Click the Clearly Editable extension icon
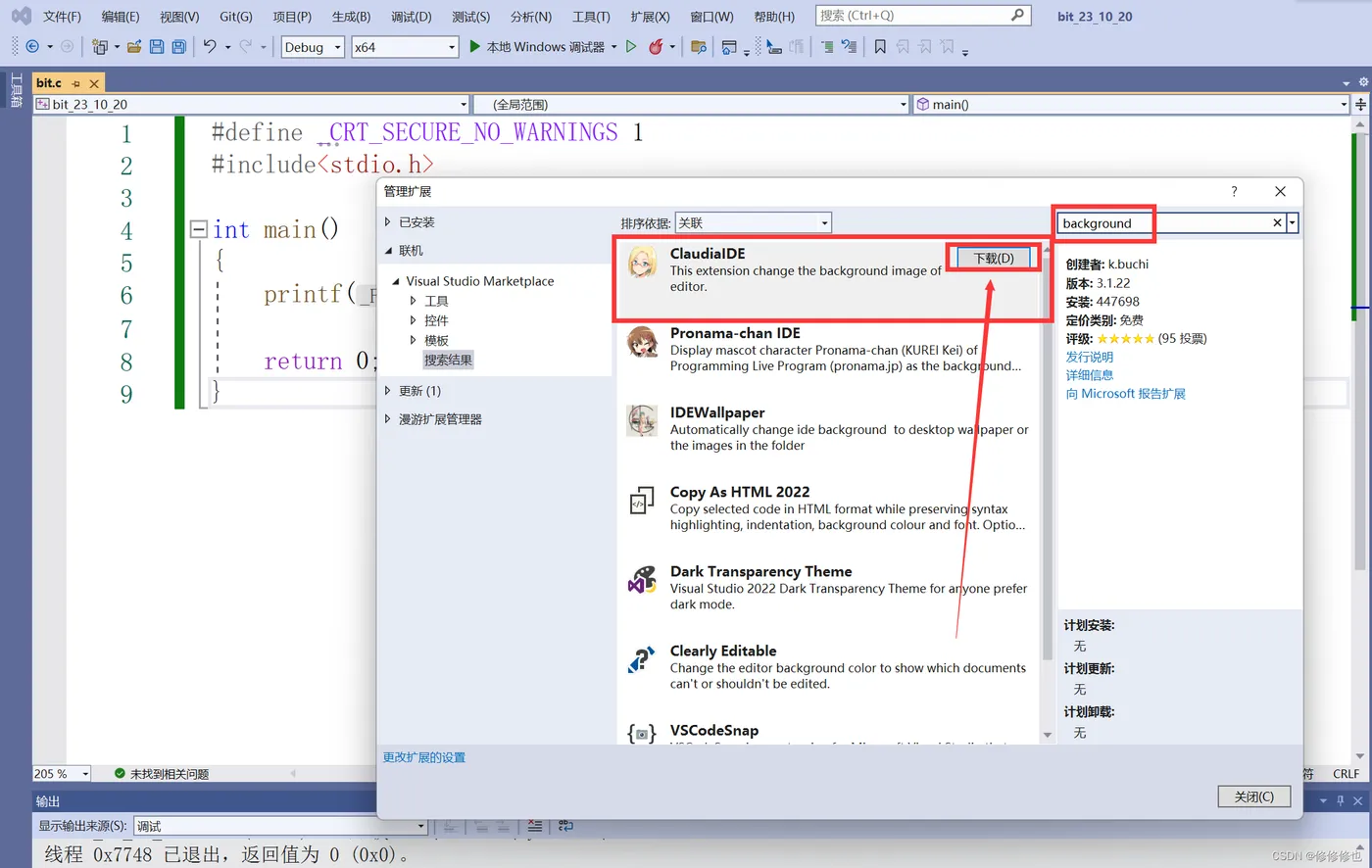The image size is (1372, 868). pos(642,659)
